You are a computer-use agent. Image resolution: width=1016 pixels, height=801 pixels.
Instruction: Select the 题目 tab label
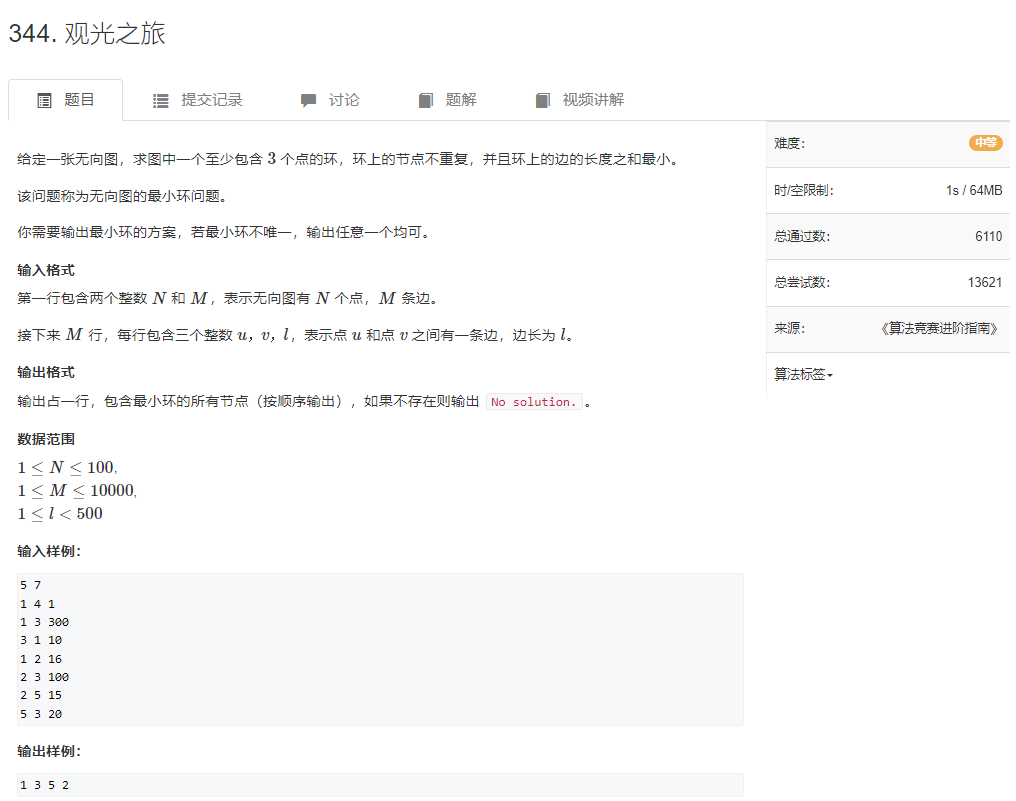tap(79, 100)
